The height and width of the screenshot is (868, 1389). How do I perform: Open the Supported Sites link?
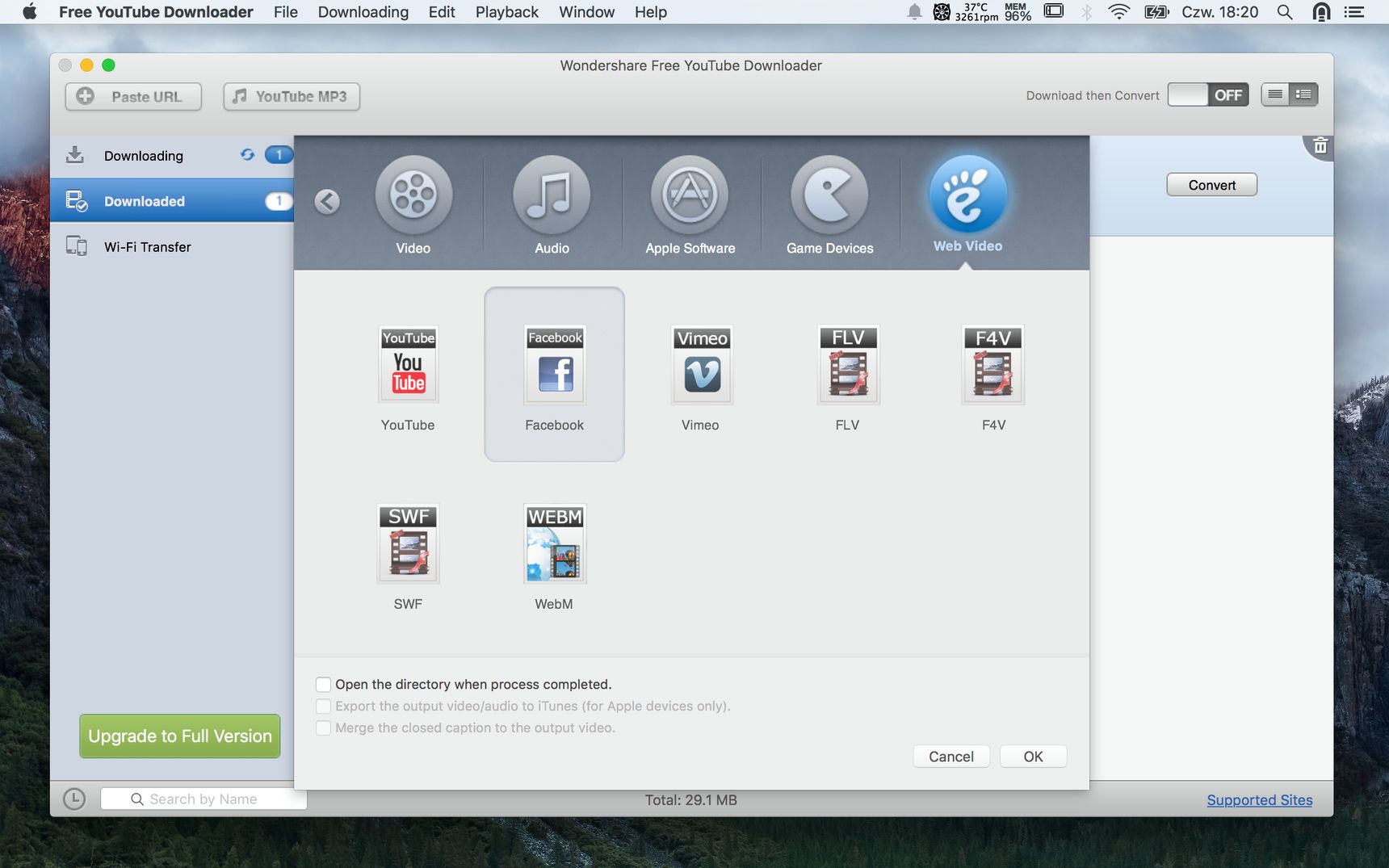coord(1259,800)
